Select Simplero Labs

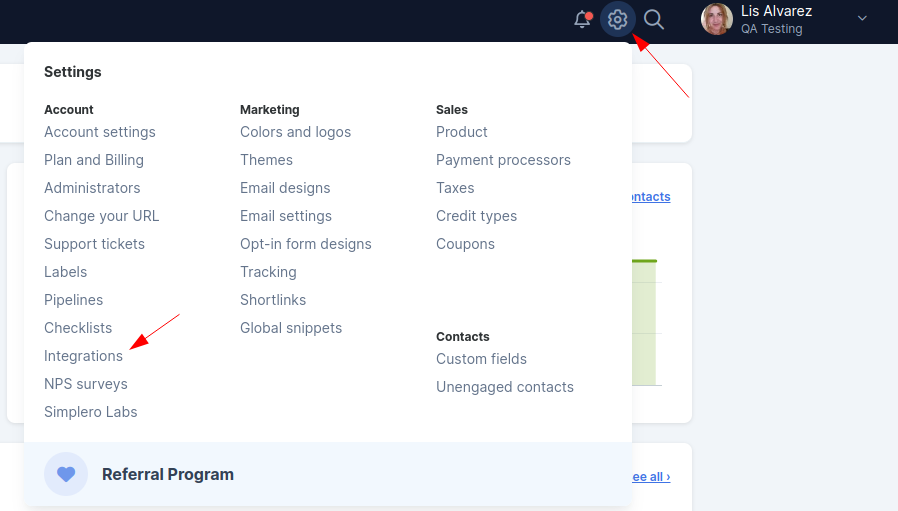tap(90, 412)
